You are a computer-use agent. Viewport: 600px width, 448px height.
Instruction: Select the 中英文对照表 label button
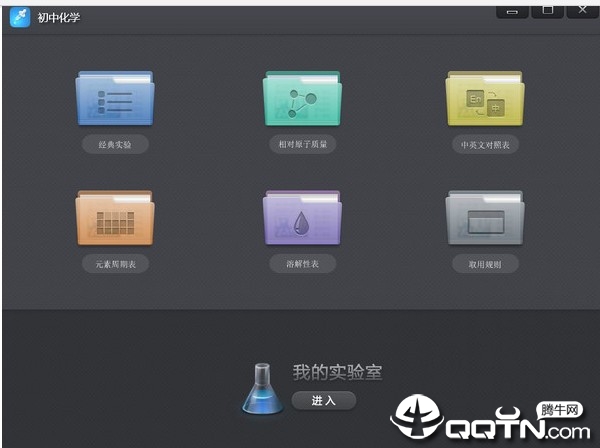click(x=485, y=145)
